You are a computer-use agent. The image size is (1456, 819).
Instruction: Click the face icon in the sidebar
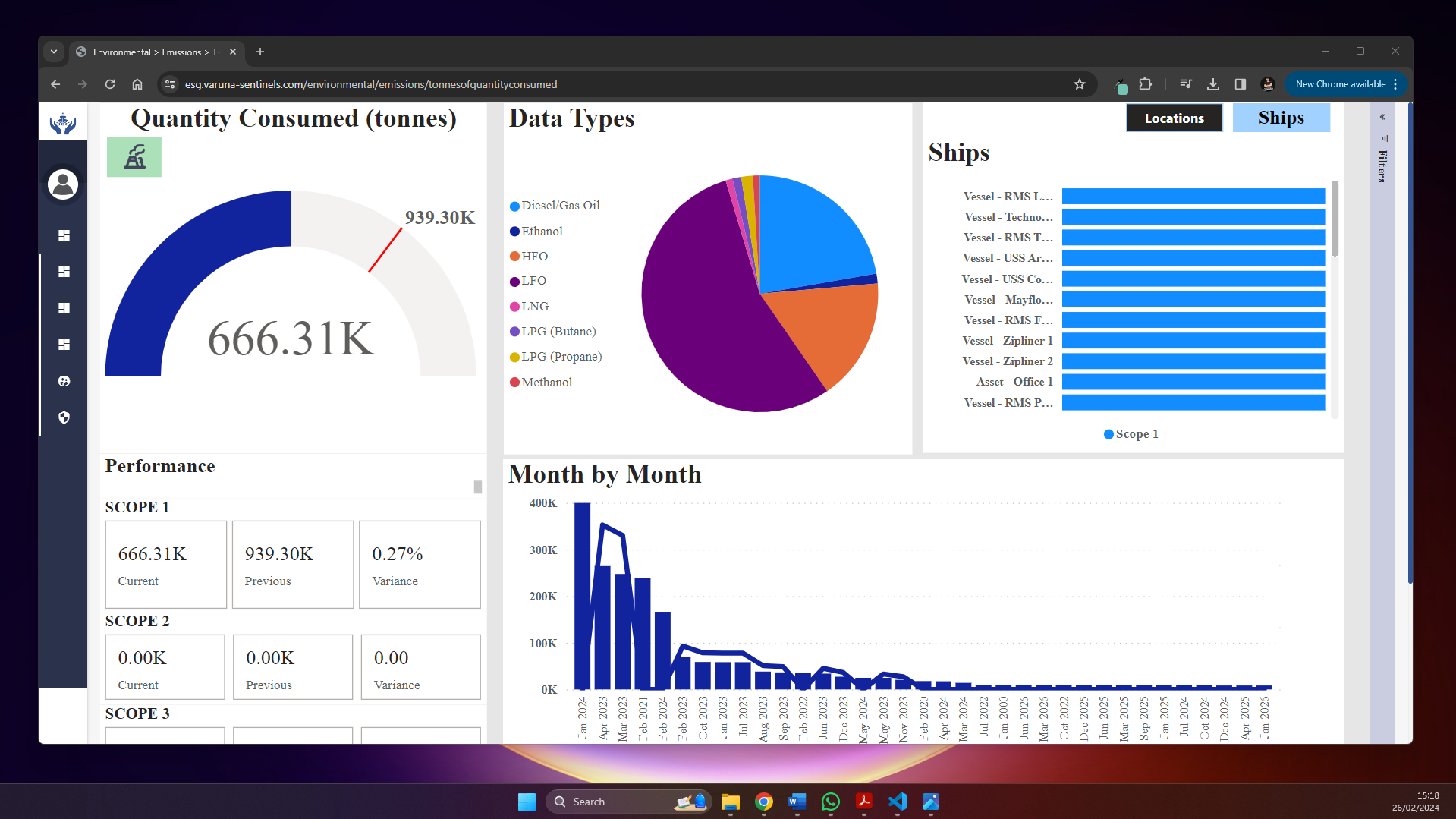(x=64, y=381)
